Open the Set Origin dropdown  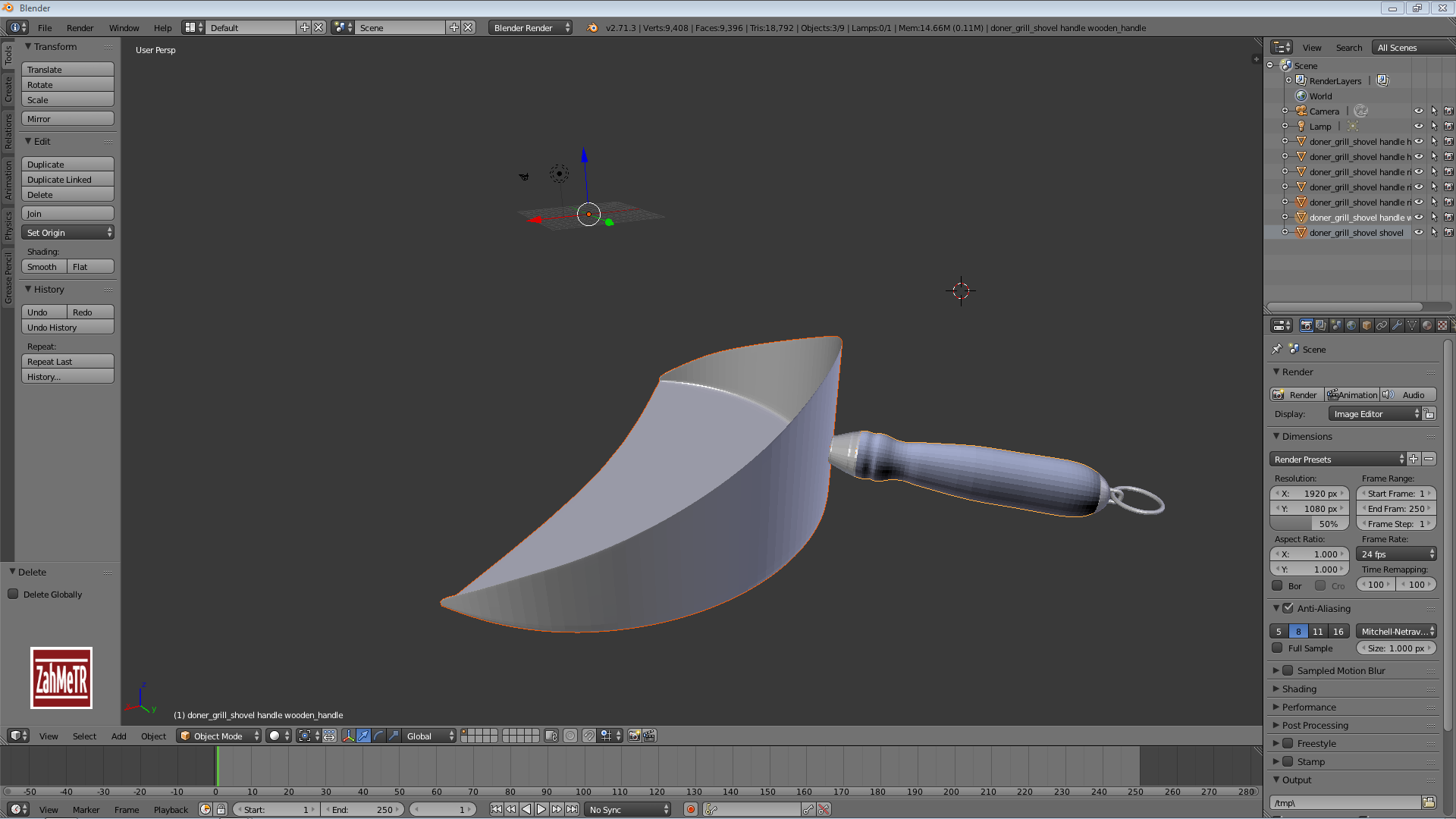point(67,233)
